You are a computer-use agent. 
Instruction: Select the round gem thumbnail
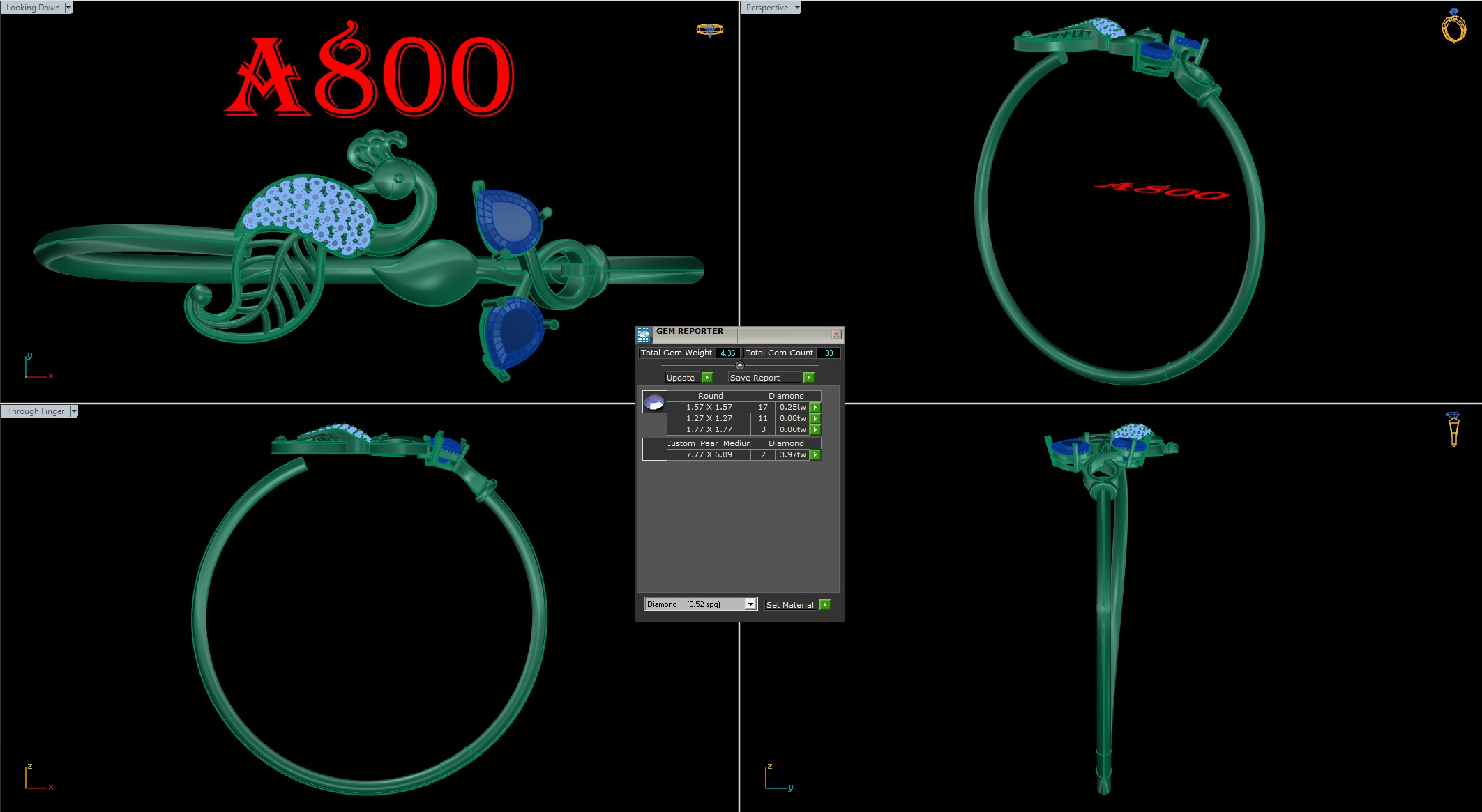click(654, 402)
